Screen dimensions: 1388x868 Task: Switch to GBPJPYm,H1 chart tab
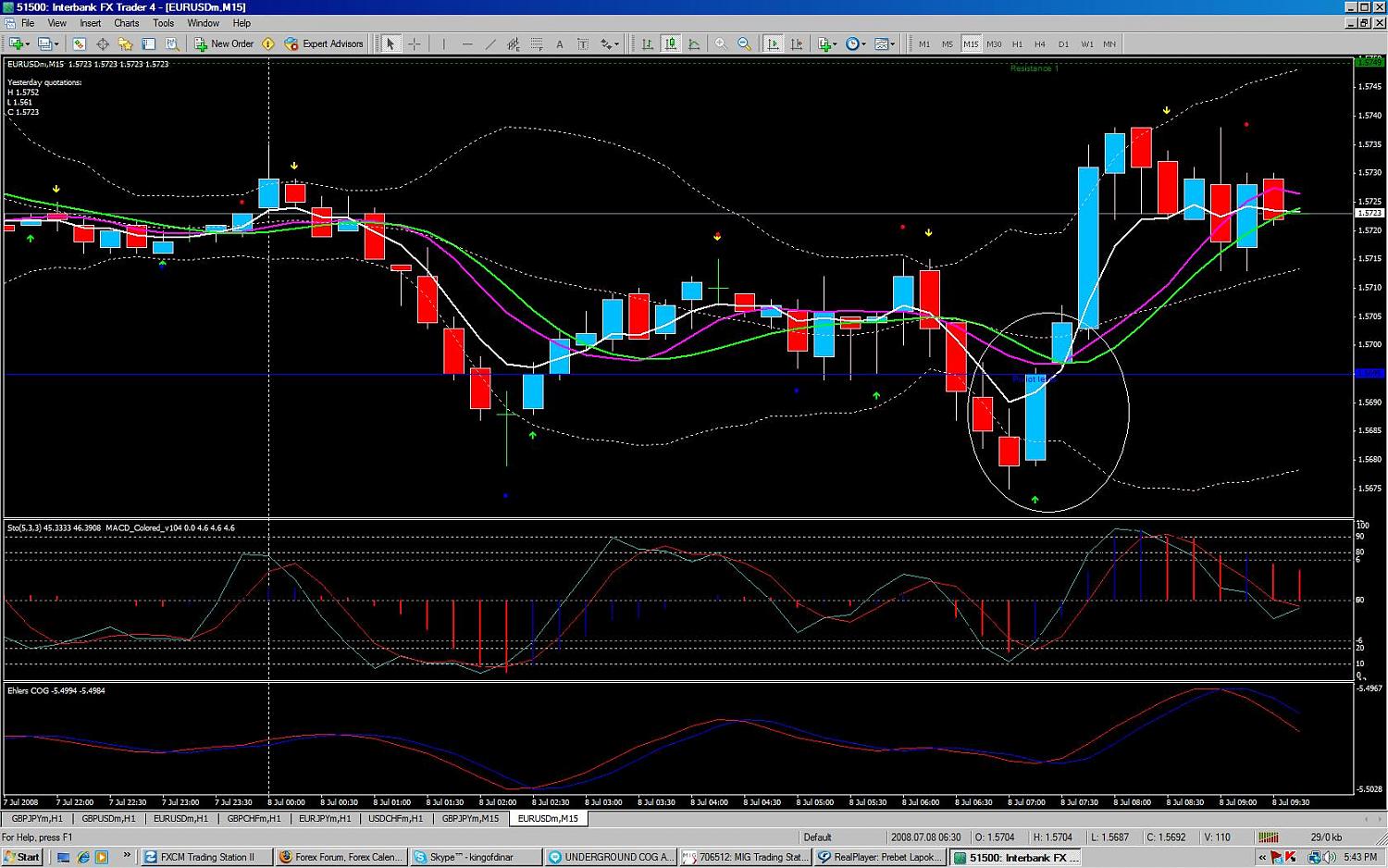(37, 818)
